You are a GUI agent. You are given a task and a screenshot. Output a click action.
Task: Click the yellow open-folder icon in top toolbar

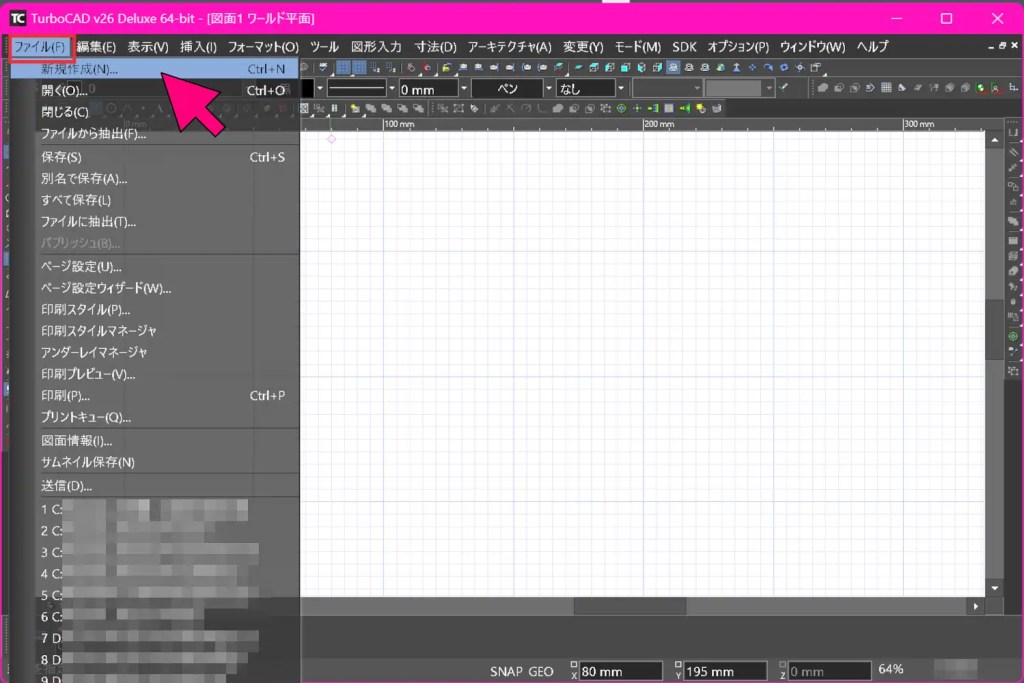[446, 67]
